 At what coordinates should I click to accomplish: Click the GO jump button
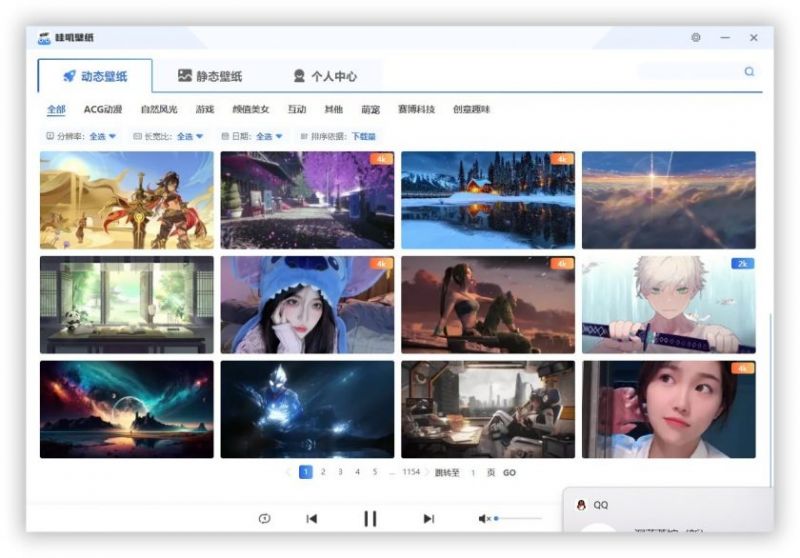(509, 473)
